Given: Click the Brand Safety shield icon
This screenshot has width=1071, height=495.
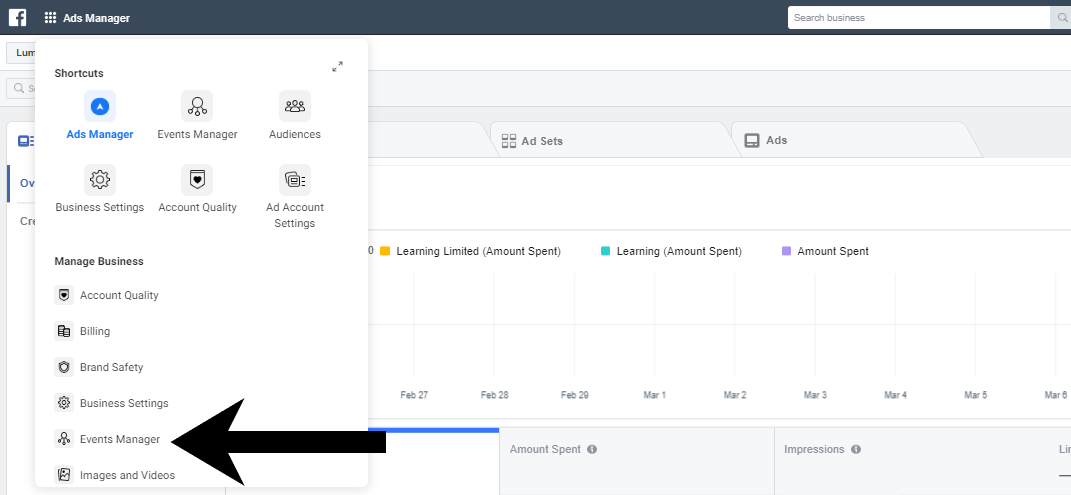Looking at the screenshot, I should pyautogui.click(x=64, y=367).
